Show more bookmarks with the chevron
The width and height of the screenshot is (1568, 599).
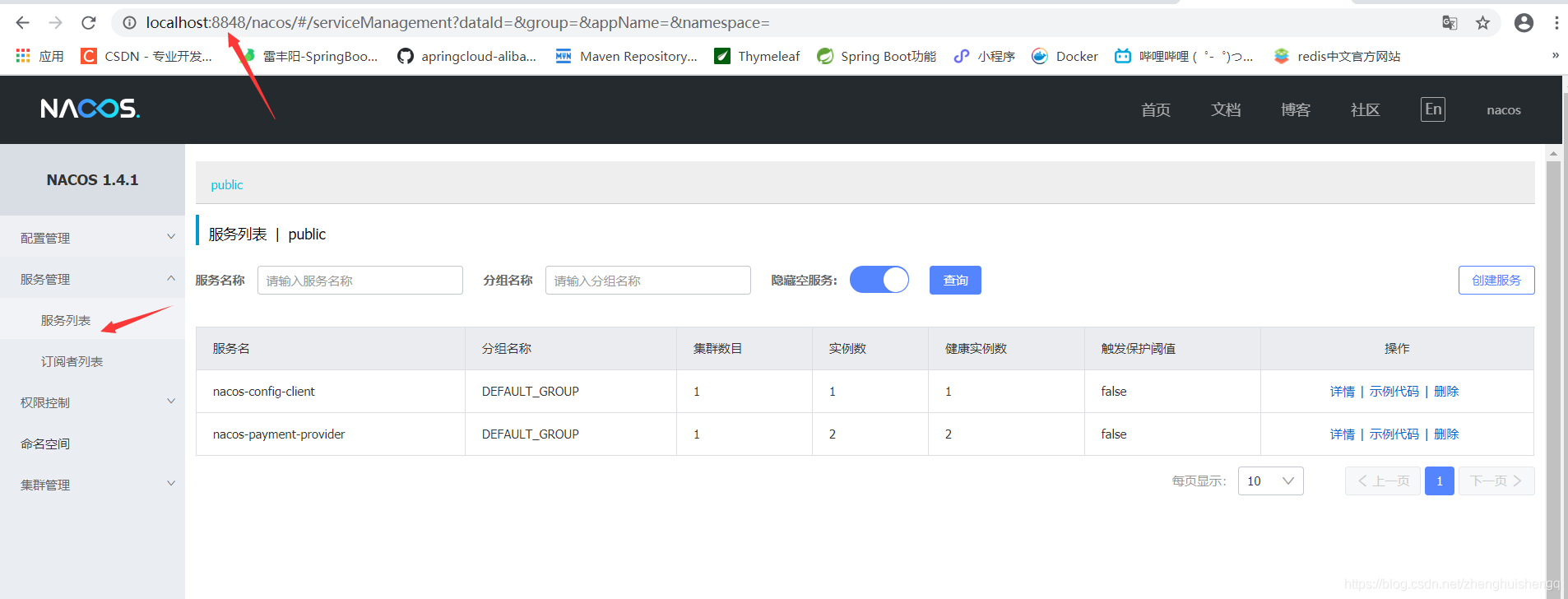pos(1555,56)
